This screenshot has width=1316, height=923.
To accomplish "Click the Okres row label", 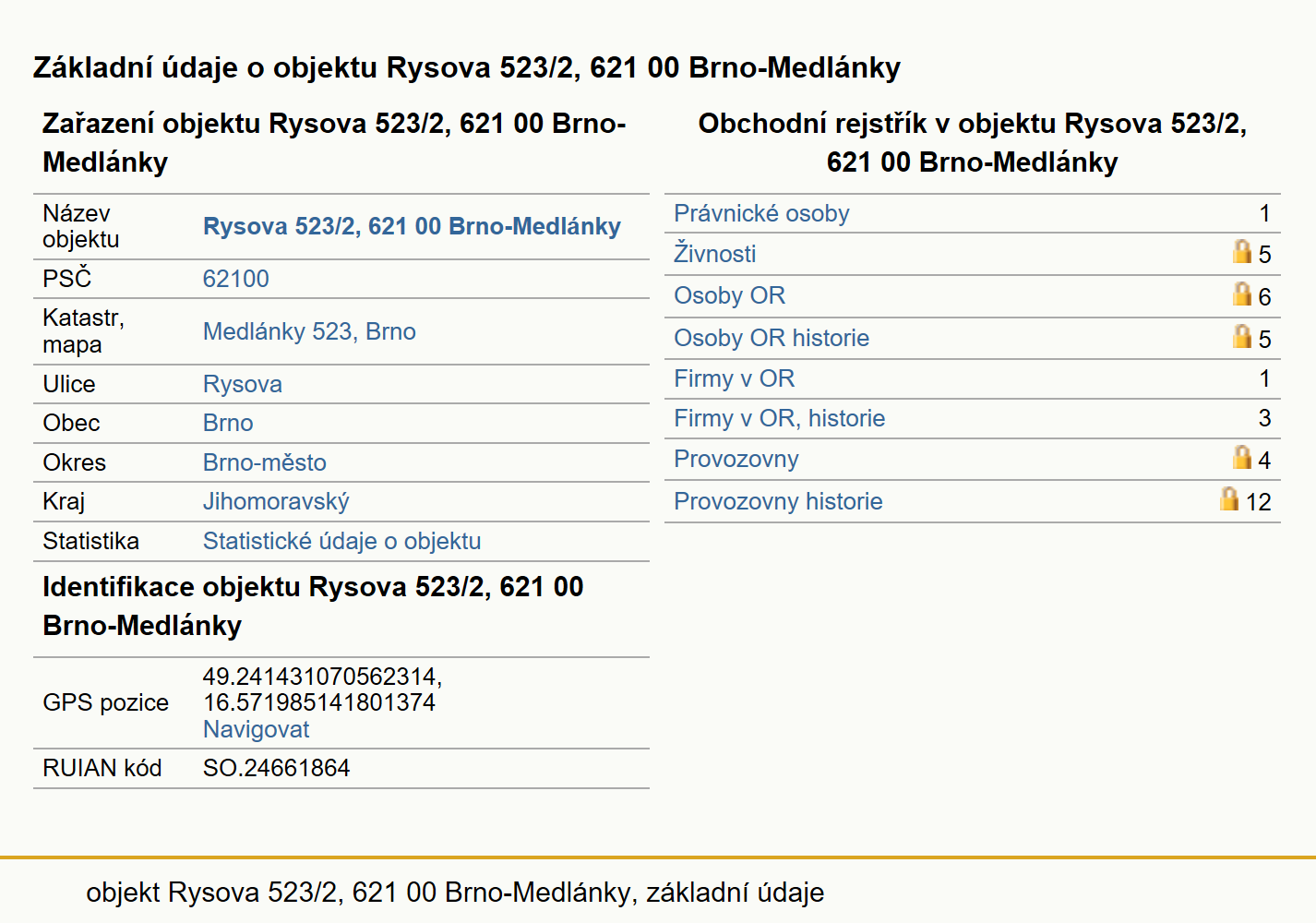I will tap(74, 462).
